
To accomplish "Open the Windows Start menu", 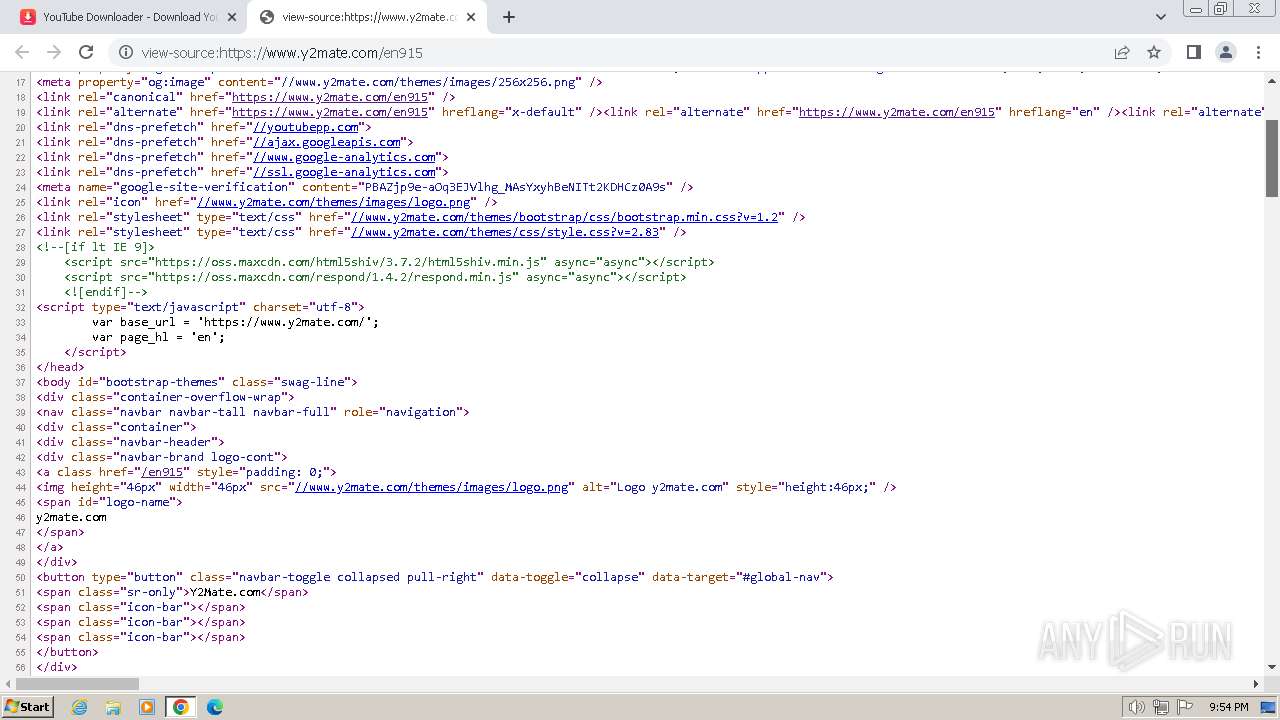I will 27,706.
